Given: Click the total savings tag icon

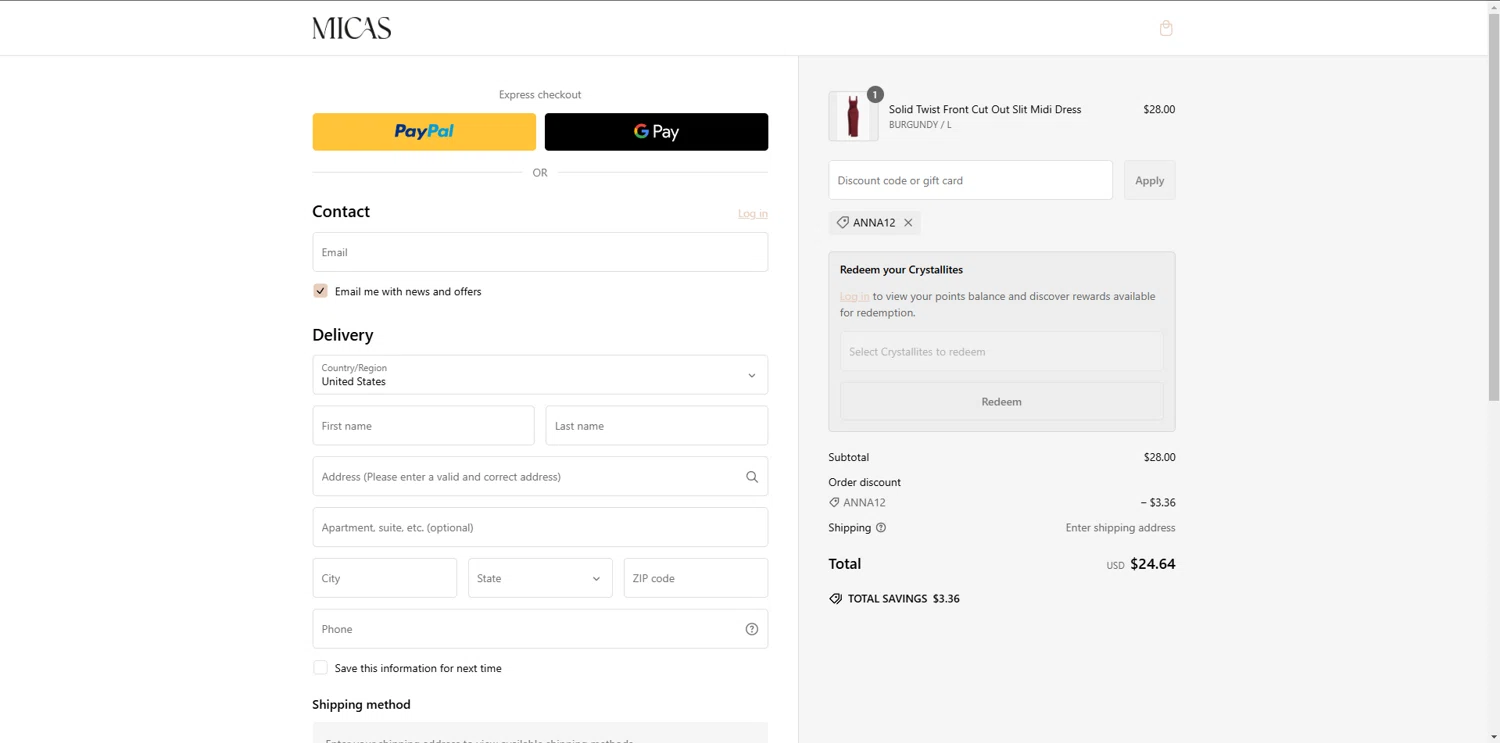Looking at the screenshot, I should click(836, 599).
